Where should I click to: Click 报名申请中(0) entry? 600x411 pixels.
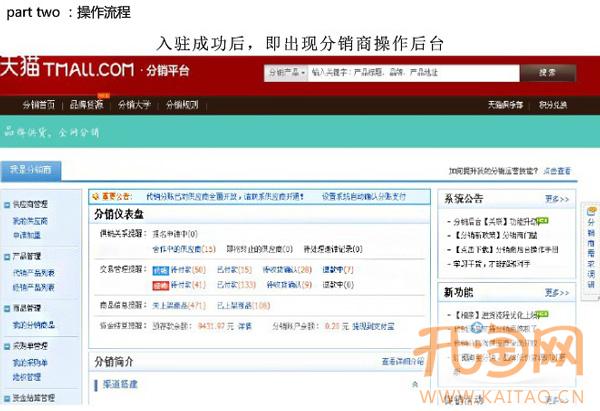coord(175,234)
